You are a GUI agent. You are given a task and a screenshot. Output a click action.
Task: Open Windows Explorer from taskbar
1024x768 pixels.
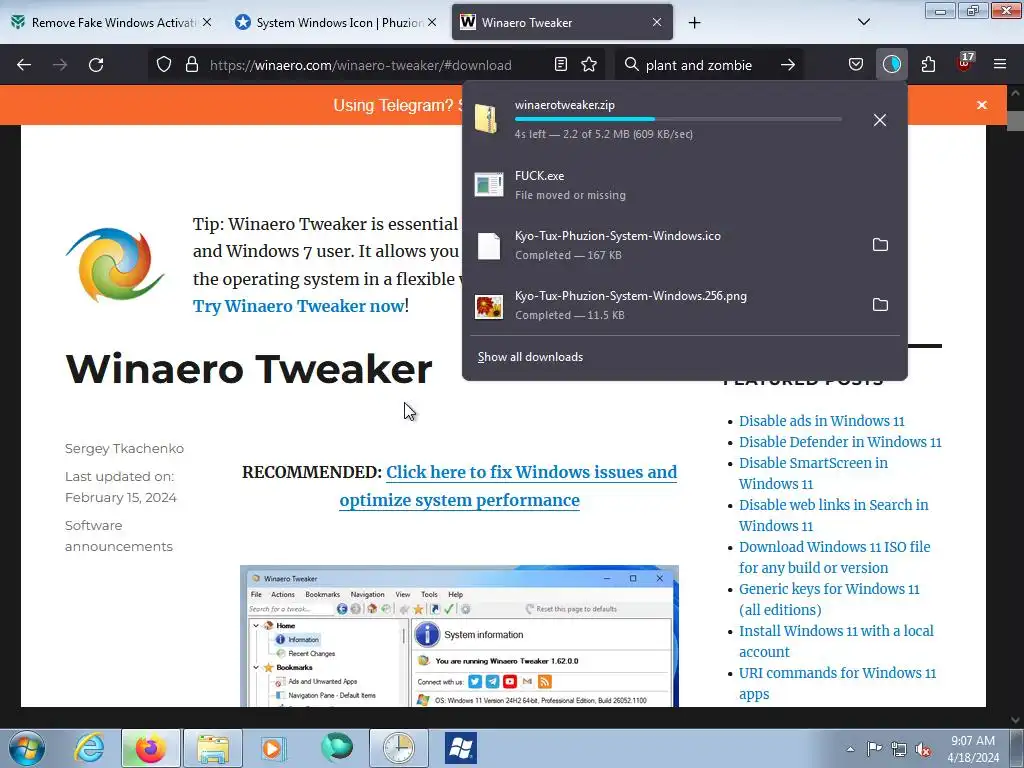(213, 748)
